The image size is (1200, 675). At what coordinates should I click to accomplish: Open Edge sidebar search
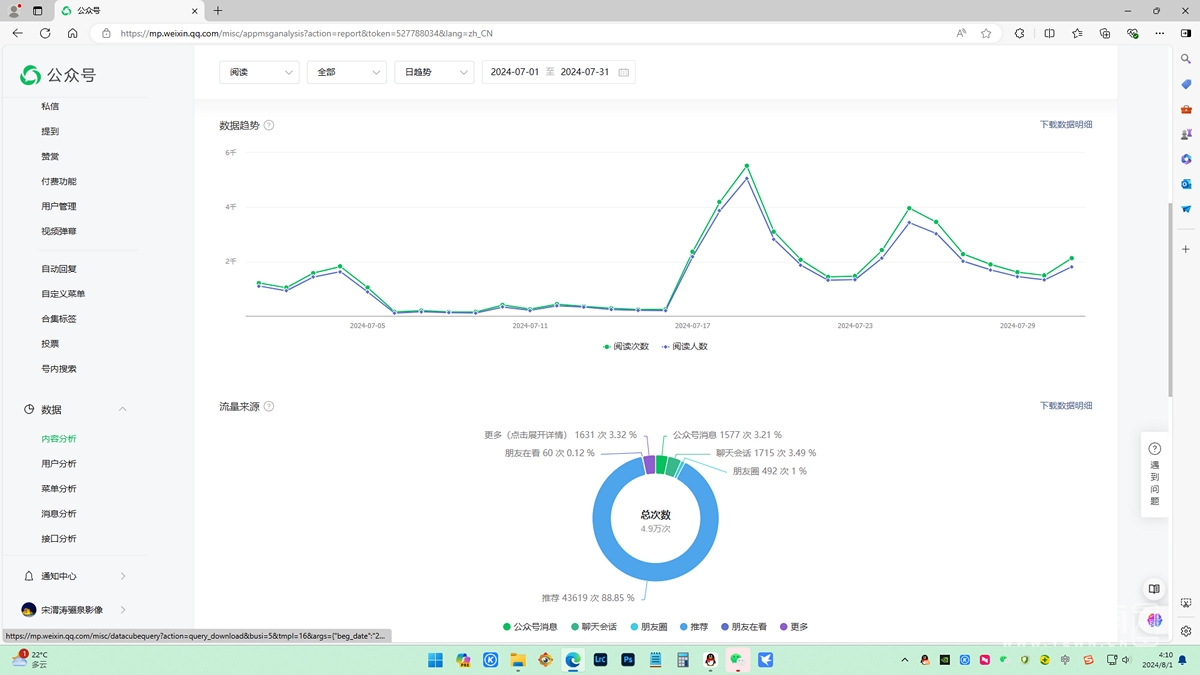[1186, 60]
